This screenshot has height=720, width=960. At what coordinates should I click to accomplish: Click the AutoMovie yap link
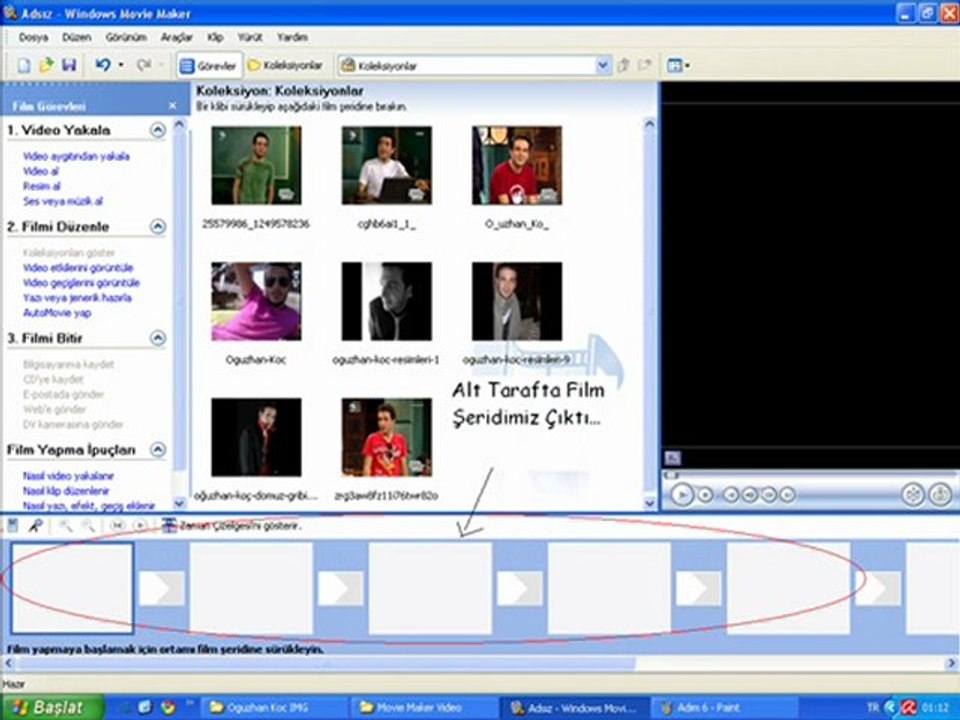(x=57, y=313)
